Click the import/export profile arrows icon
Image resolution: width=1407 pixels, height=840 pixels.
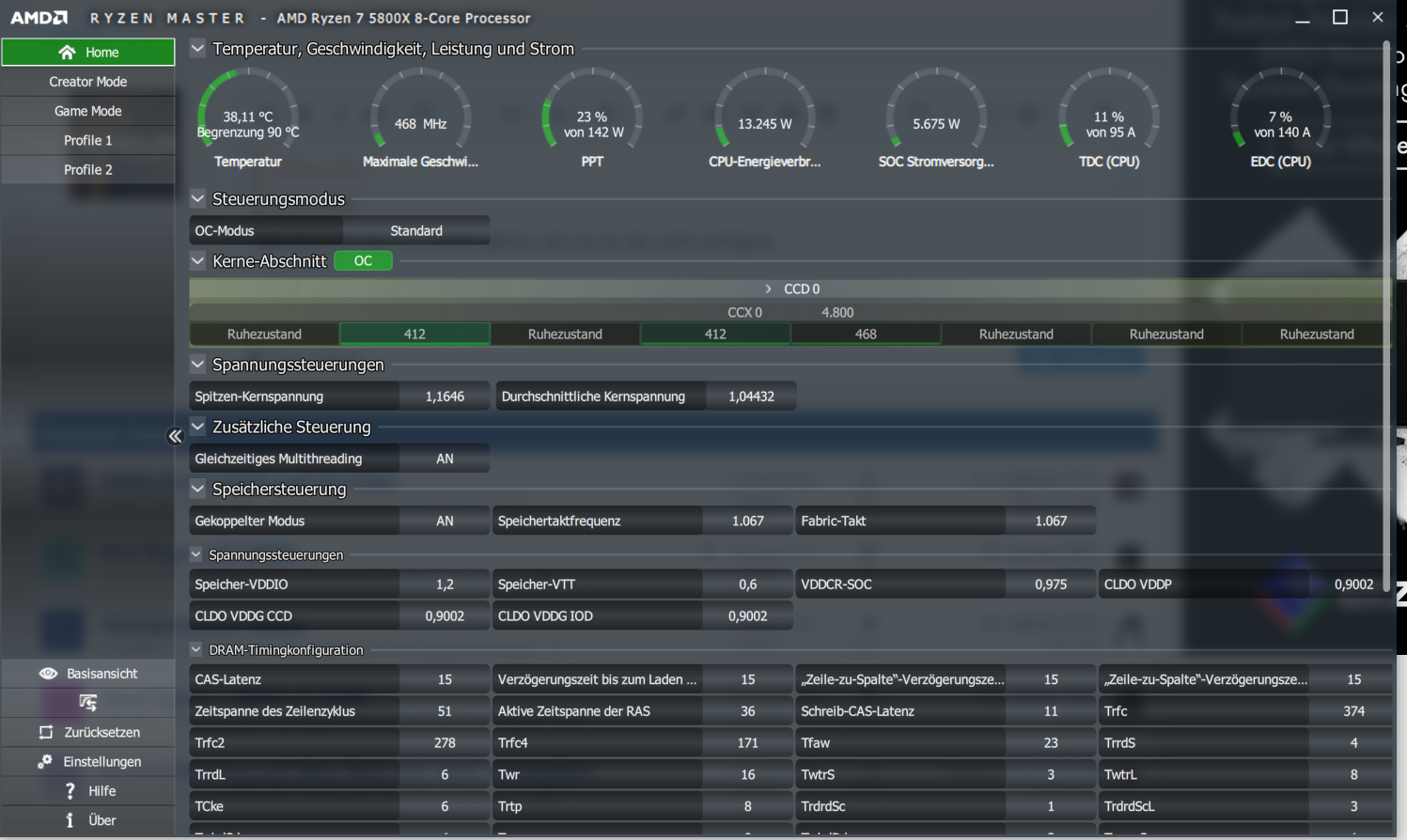[88, 703]
